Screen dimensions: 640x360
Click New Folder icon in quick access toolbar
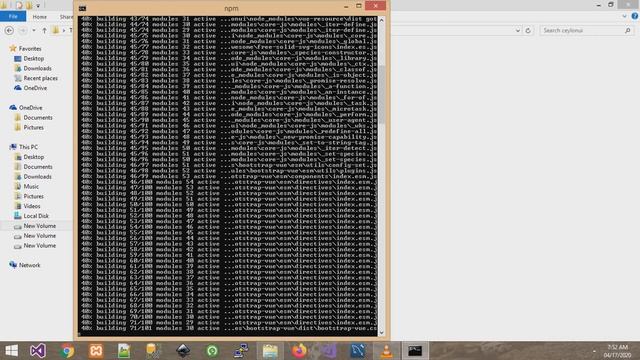tap(29, 5)
